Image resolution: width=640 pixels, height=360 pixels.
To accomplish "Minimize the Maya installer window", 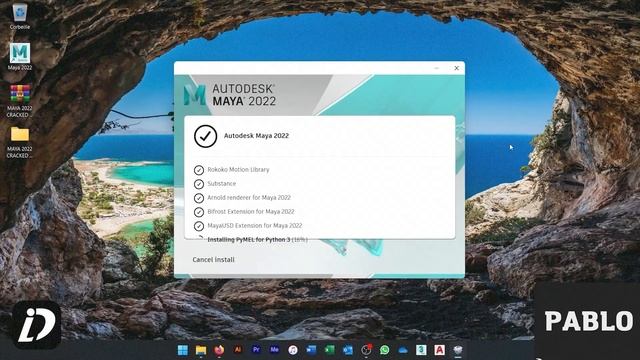I will [x=437, y=68].
